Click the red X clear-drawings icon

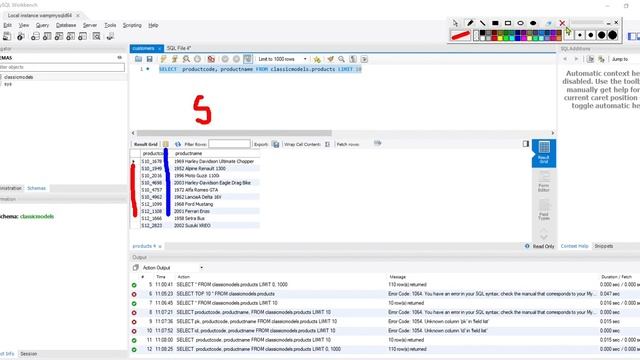(562, 23)
